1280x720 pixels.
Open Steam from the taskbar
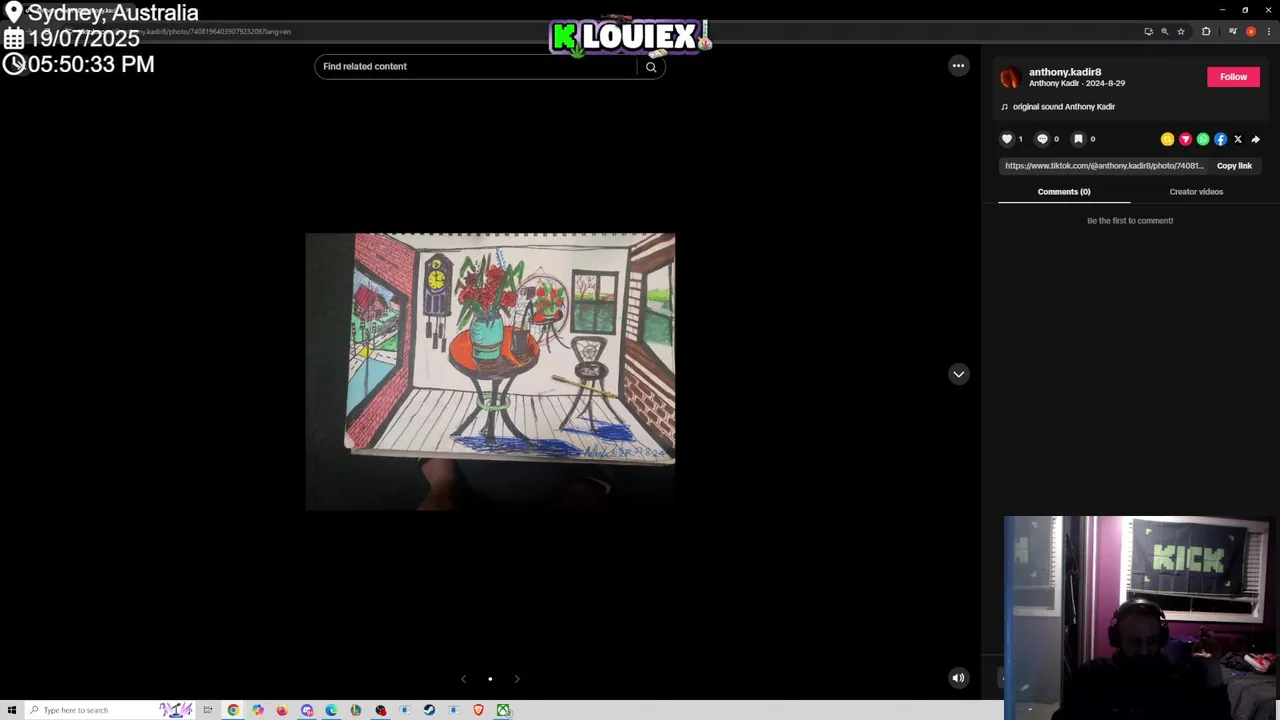coord(429,710)
